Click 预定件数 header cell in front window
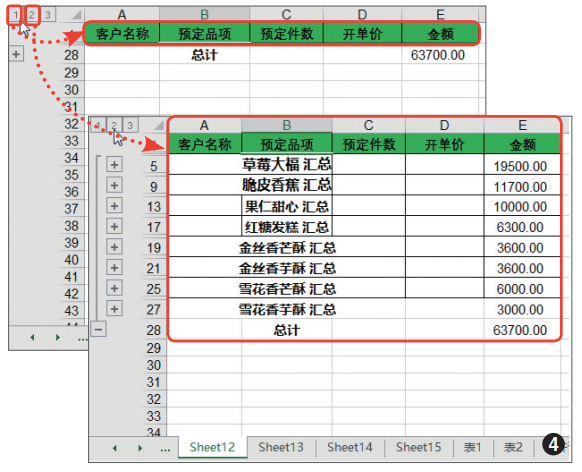The width and height of the screenshot is (582, 472). click(x=369, y=144)
